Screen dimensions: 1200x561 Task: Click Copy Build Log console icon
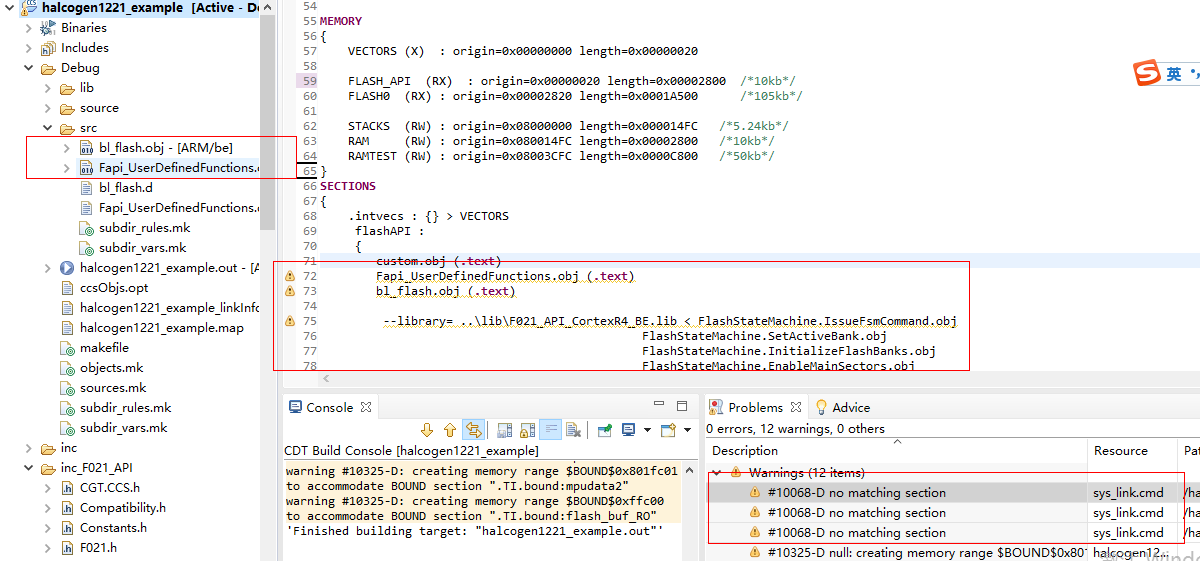point(504,430)
